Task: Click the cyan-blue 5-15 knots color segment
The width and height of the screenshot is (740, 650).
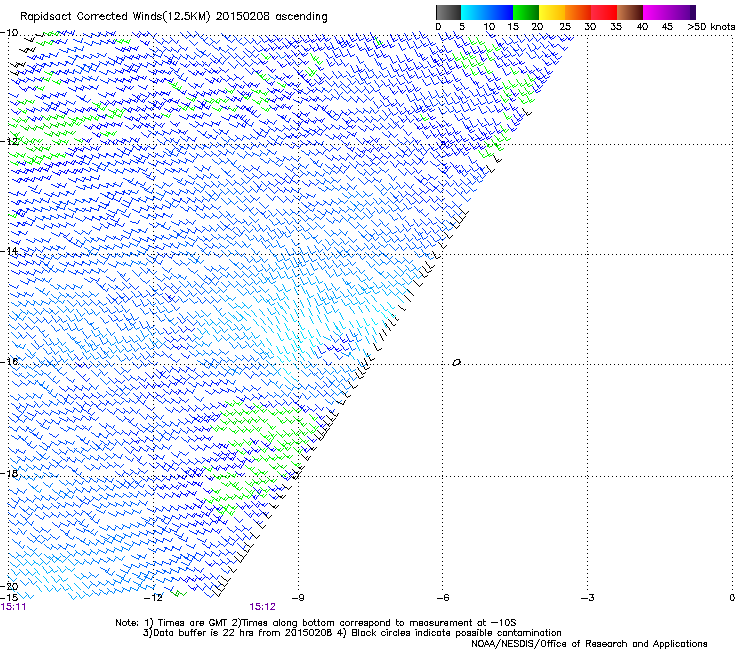Action: coord(487,12)
